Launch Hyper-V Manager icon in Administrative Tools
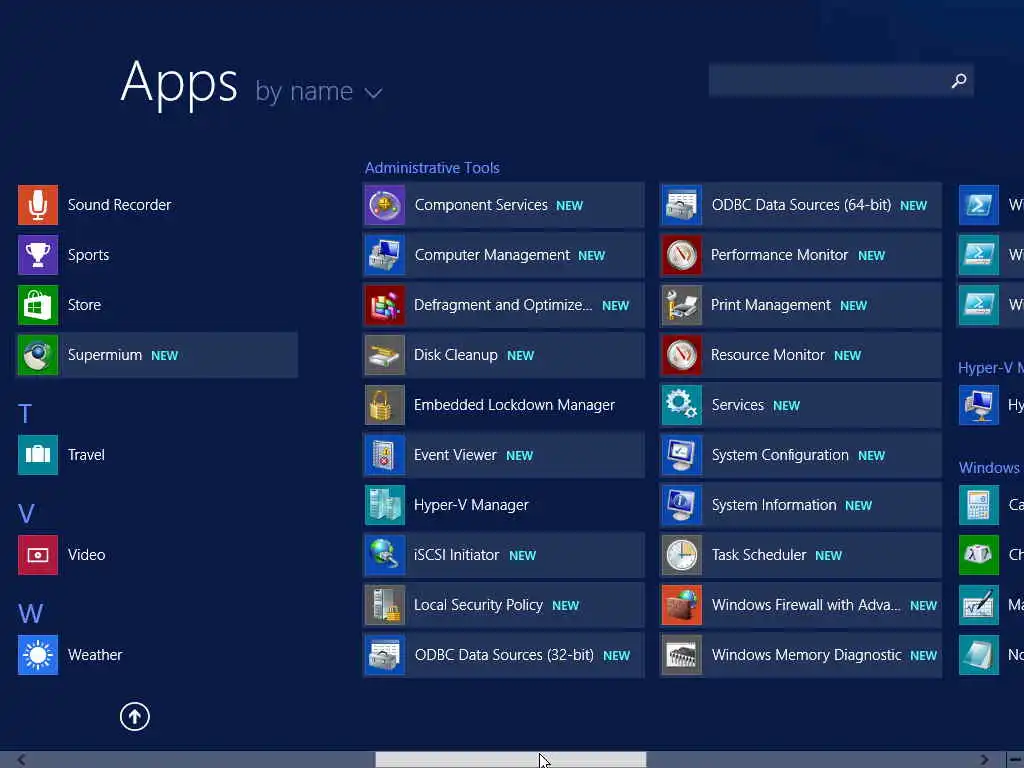The width and height of the screenshot is (1024, 768). tap(385, 505)
